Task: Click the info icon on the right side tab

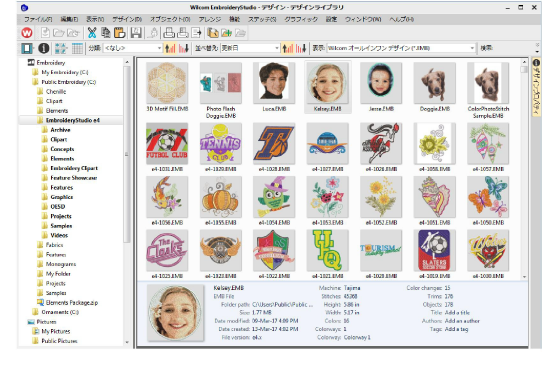Action: coord(536,63)
